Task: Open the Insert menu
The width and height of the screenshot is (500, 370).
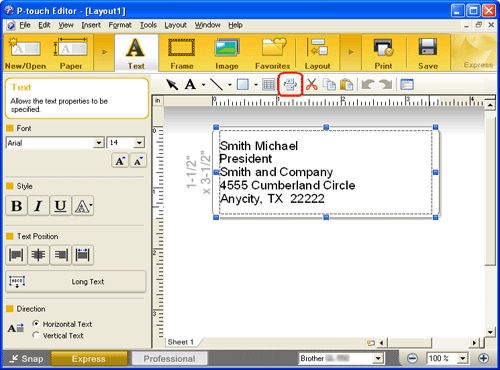Action: [x=91, y=25]
